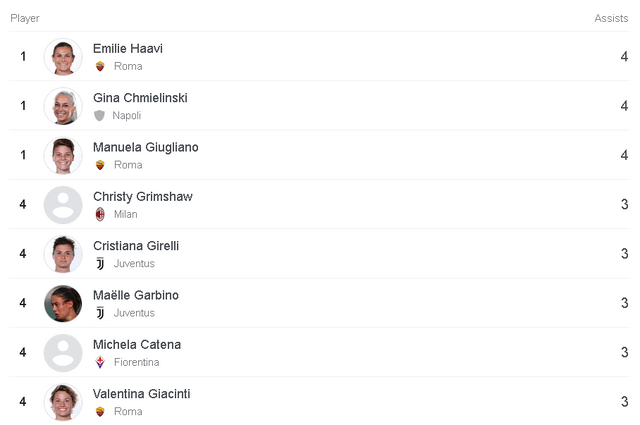This screenshot has height=425, width=640.
Task: Click Roma crest icon under Emilie Haavi
Action: (99, 66)
